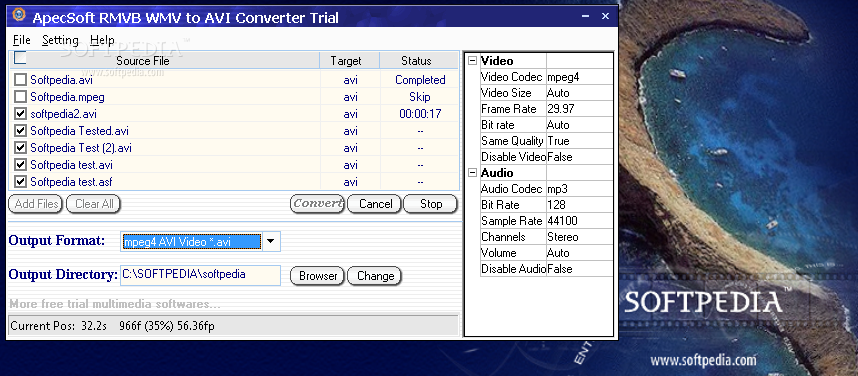Image resolution: width=858 pixels, height=376 pixels.
Task: Select the mpeg4 AVI Video format field
Action: point(192,242)
